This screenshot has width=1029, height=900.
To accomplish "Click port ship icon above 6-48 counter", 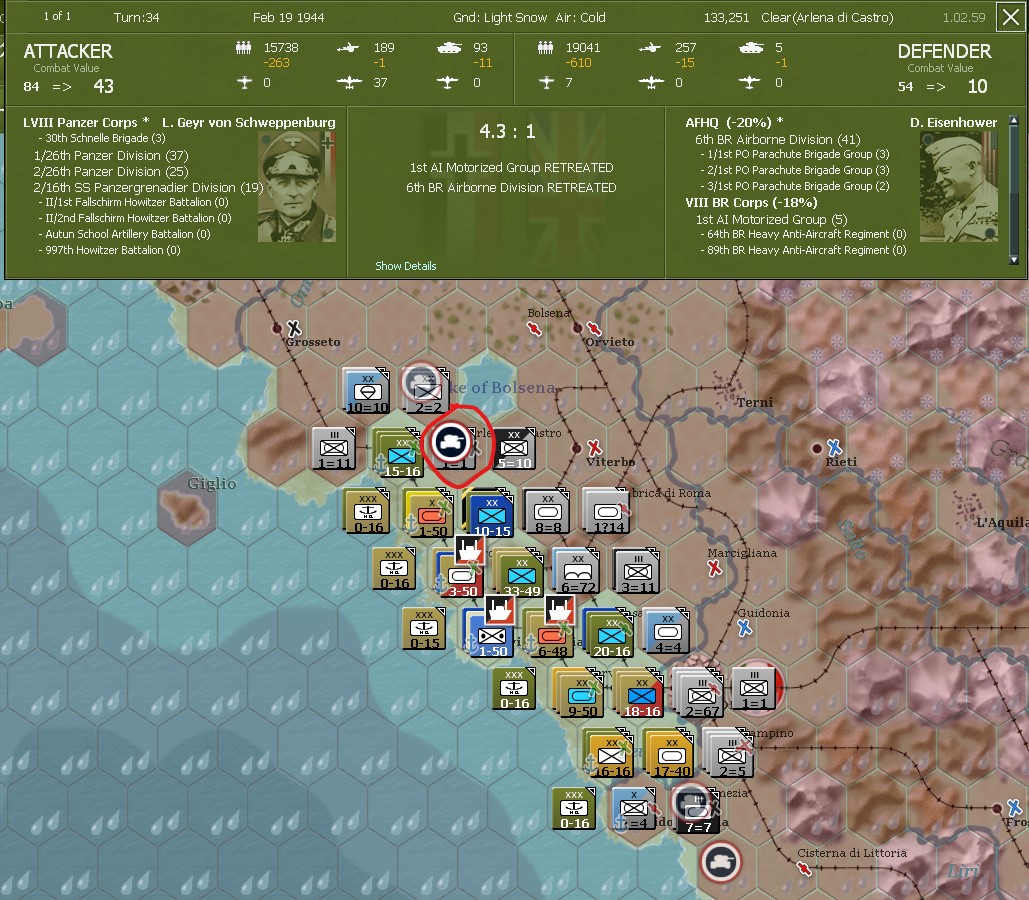I will pyautogui.click(x=559, y=609).
